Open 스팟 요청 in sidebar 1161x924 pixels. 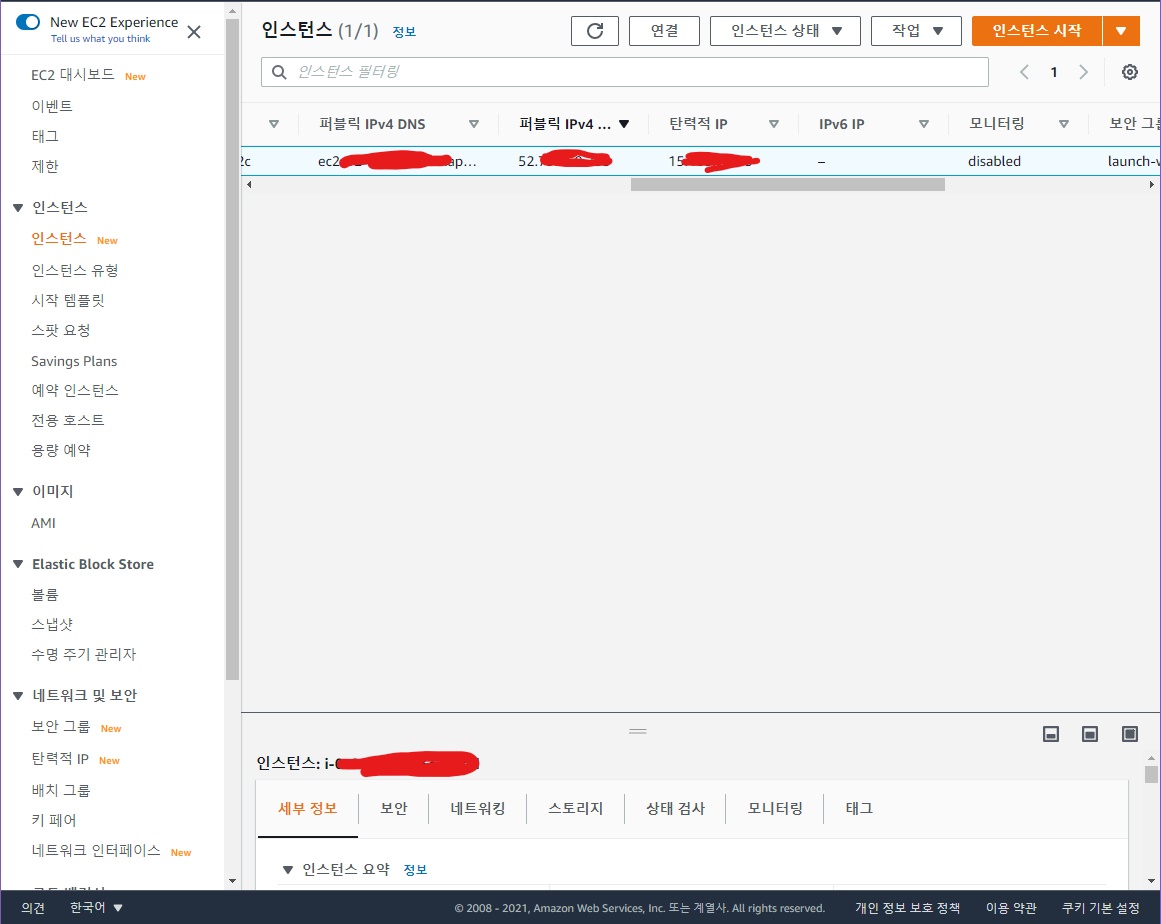point(61,331)
